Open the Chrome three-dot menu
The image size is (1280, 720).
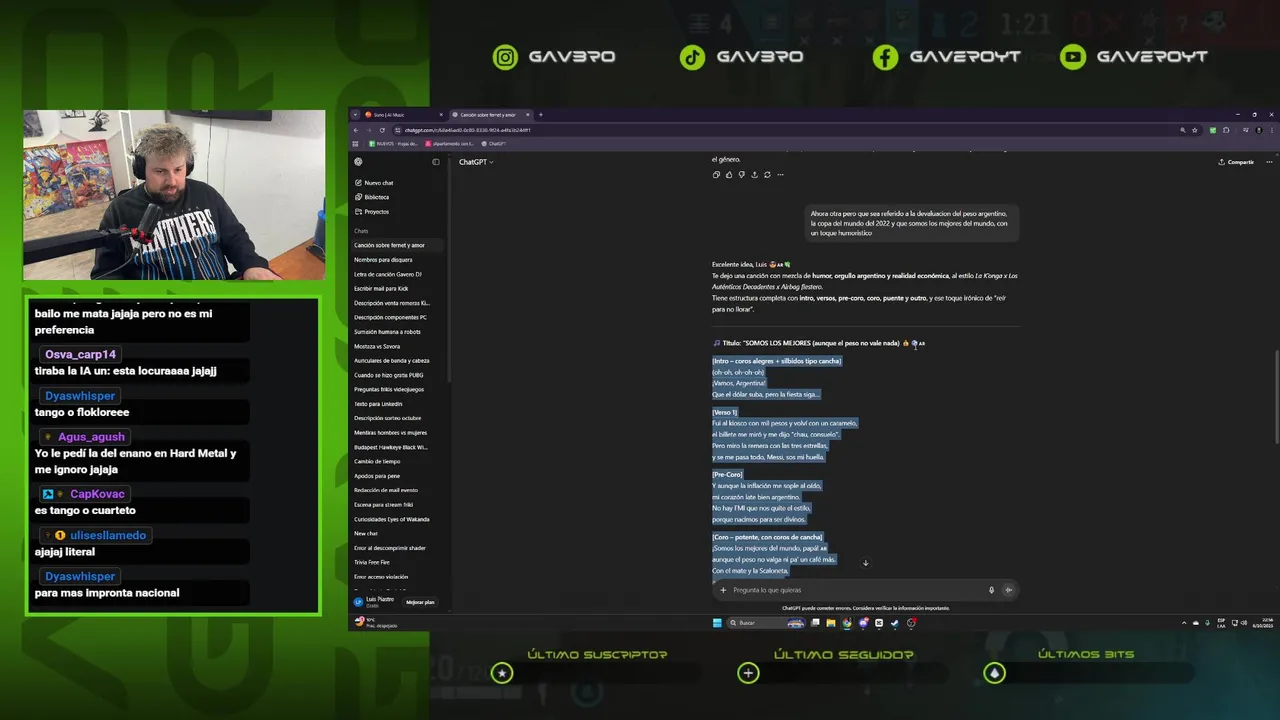(1272, 130)
